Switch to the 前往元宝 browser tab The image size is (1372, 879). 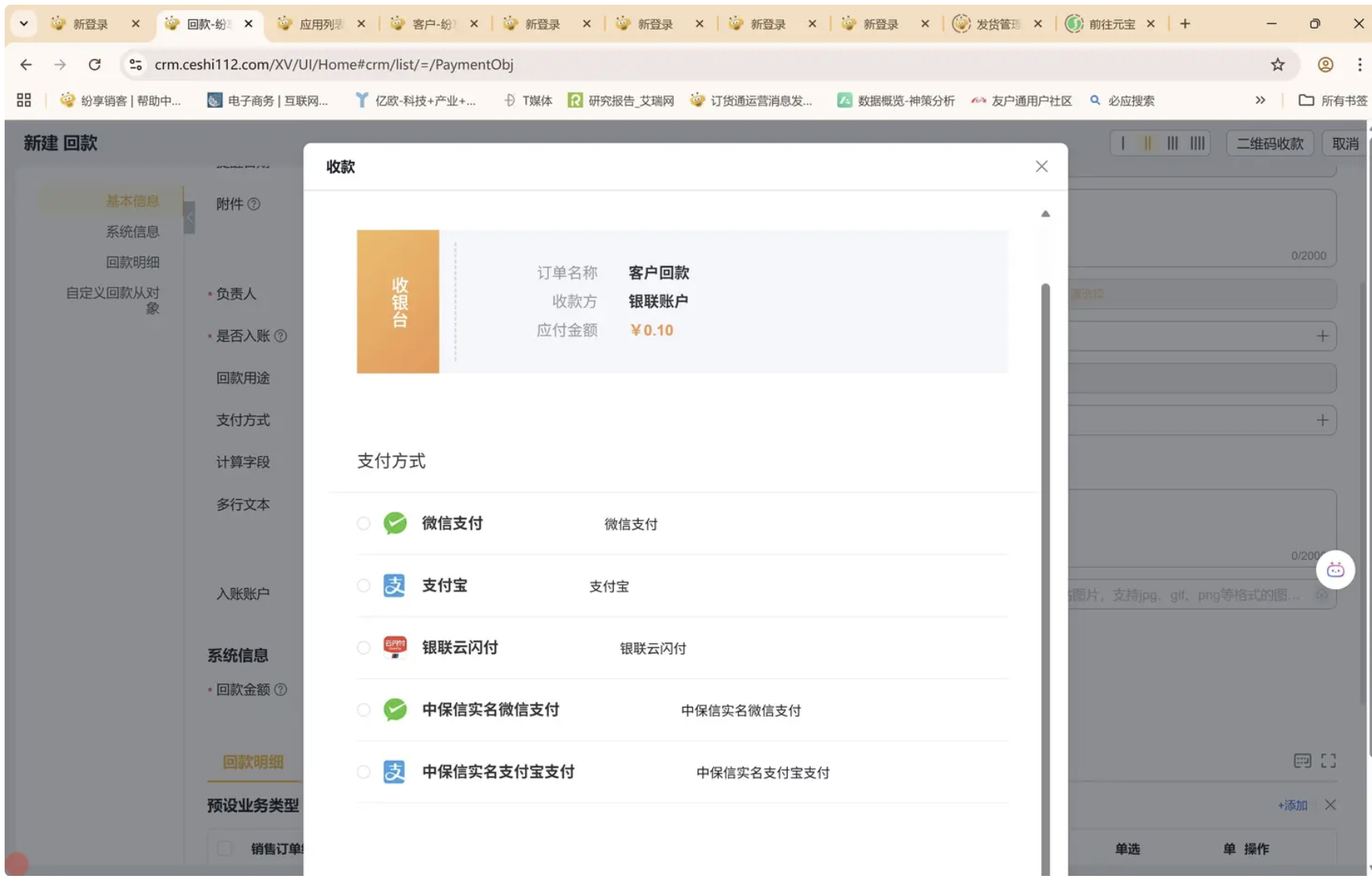(x=1110, y=24)
